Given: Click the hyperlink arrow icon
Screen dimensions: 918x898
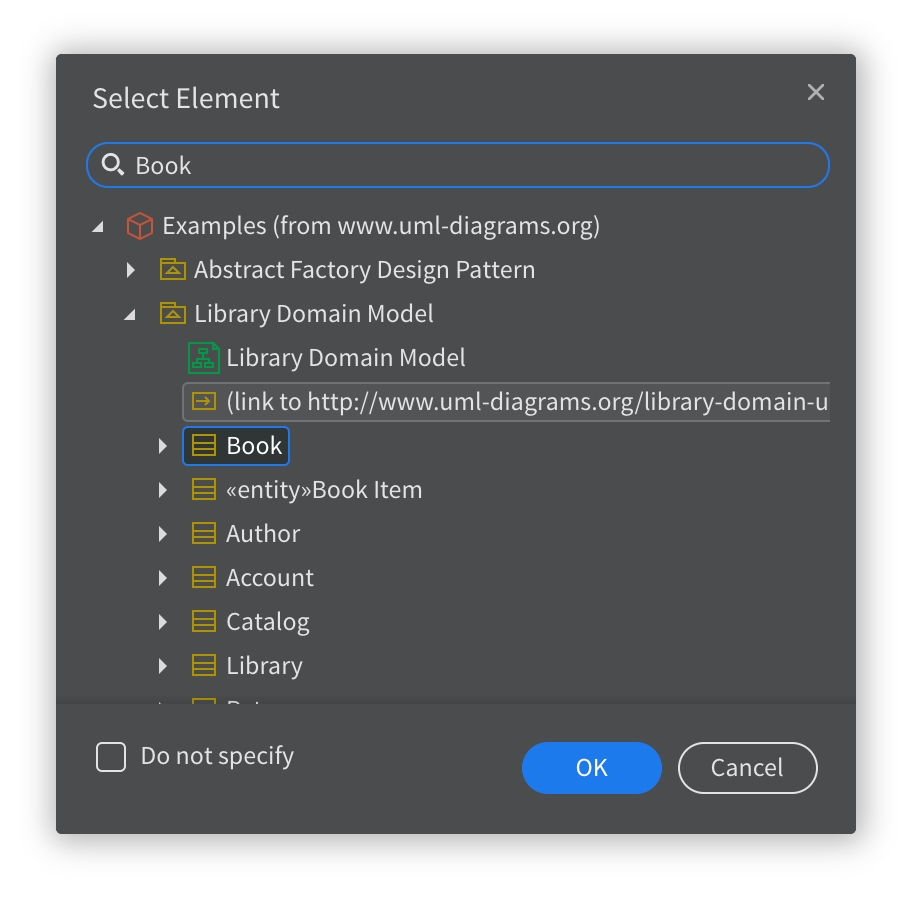Looking at the screenshot, I should point(204,402).
